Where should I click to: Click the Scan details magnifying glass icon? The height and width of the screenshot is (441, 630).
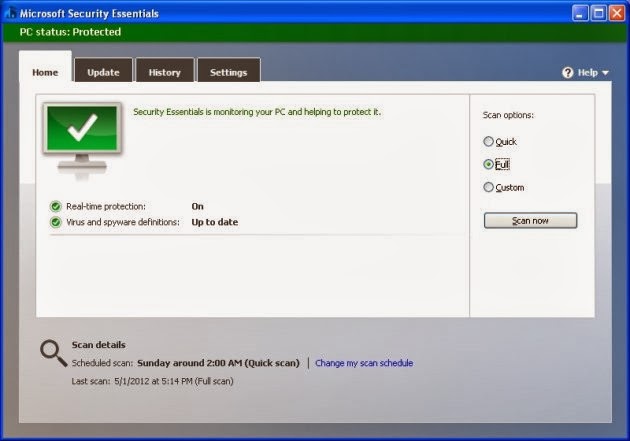pyautogui.click(x=53, y=353)
